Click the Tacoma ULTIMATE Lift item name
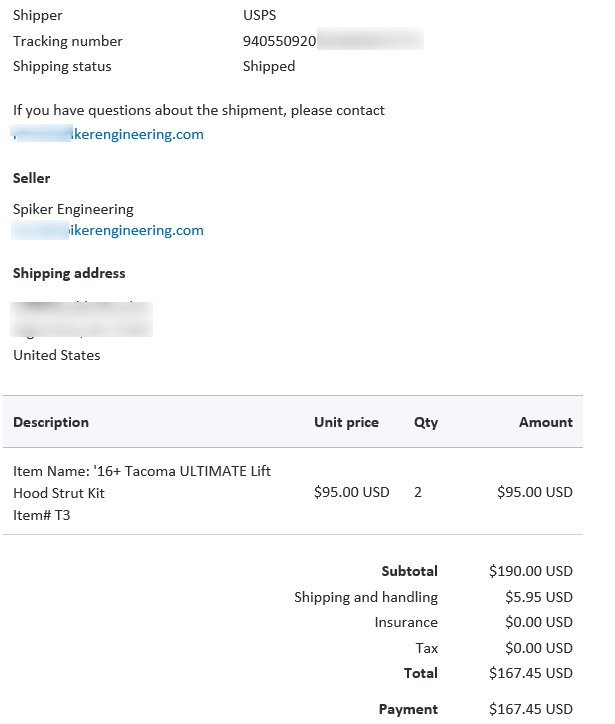 click(142, 482)
